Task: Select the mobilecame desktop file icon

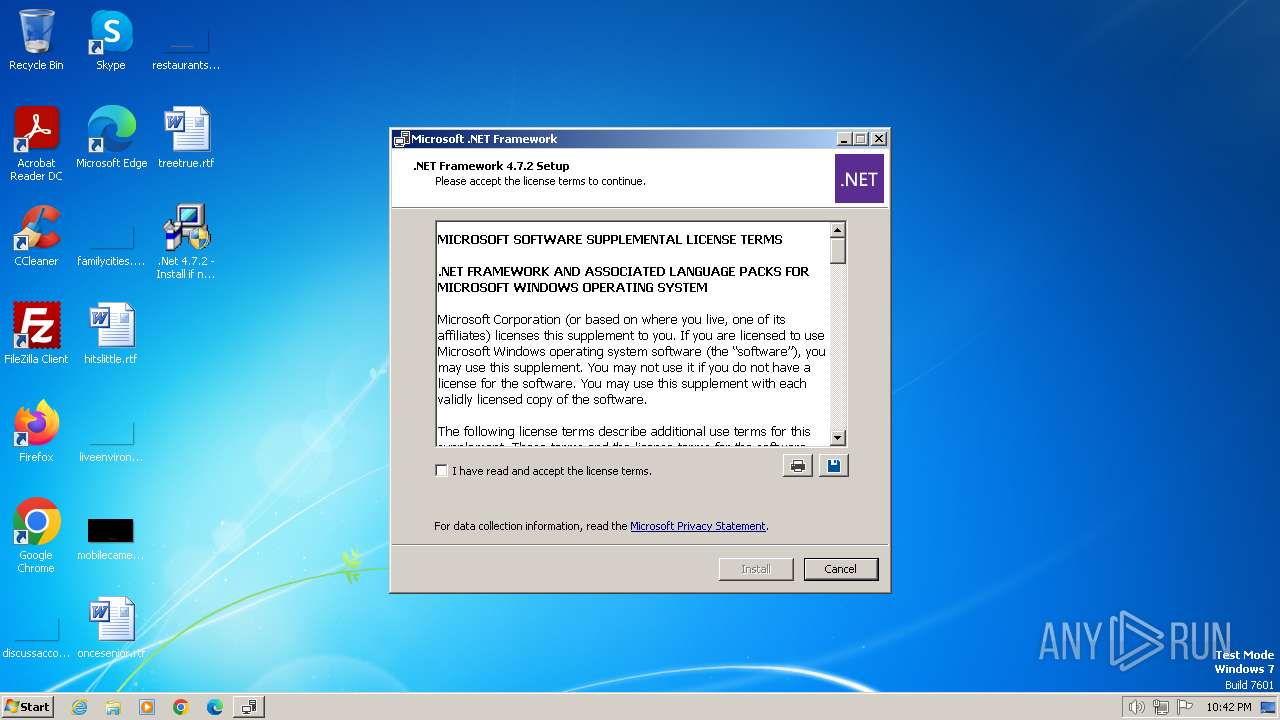Action: pyautogui.click(x=111, y=538)
